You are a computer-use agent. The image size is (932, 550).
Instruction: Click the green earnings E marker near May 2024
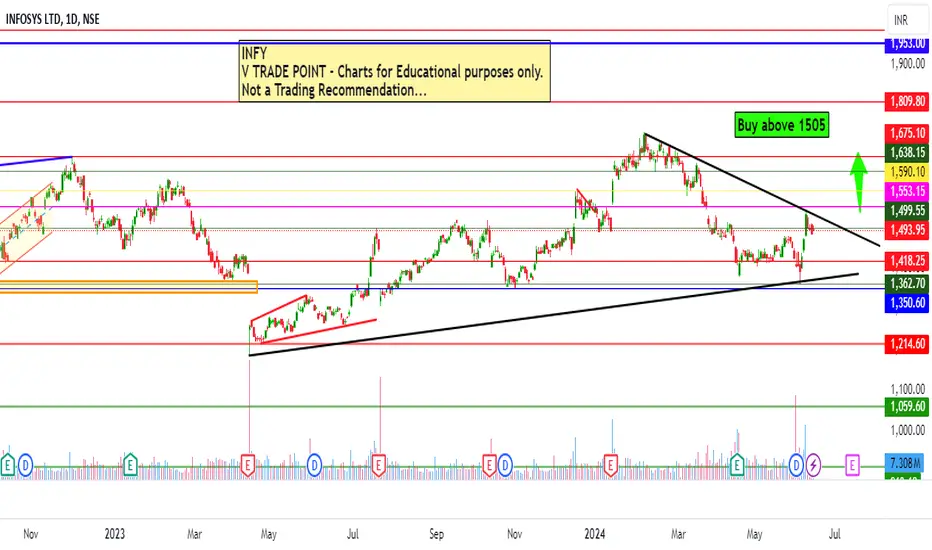tap(737, 465)
